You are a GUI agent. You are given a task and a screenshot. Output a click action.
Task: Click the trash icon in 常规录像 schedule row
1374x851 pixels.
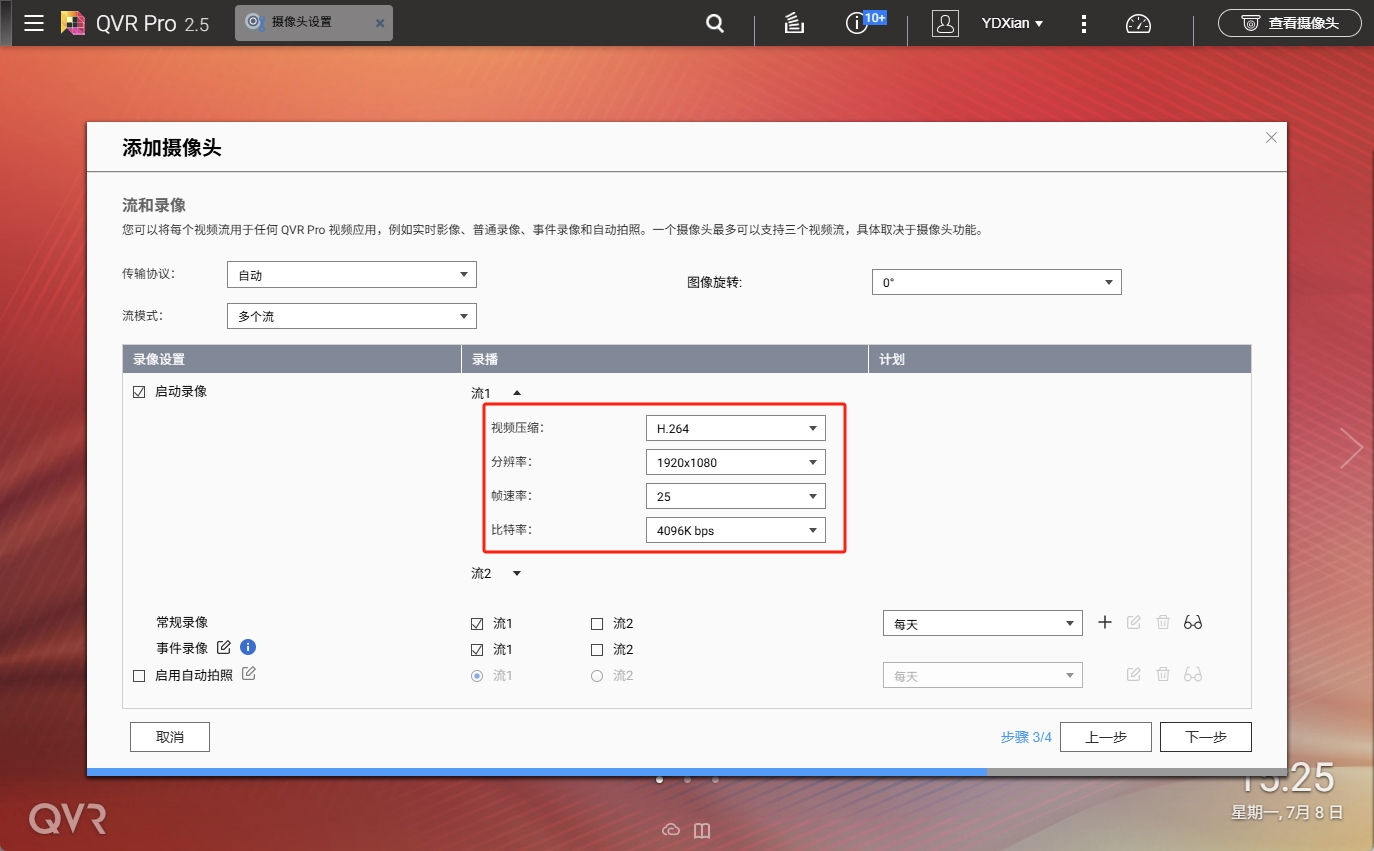(x=1163, y=622)
